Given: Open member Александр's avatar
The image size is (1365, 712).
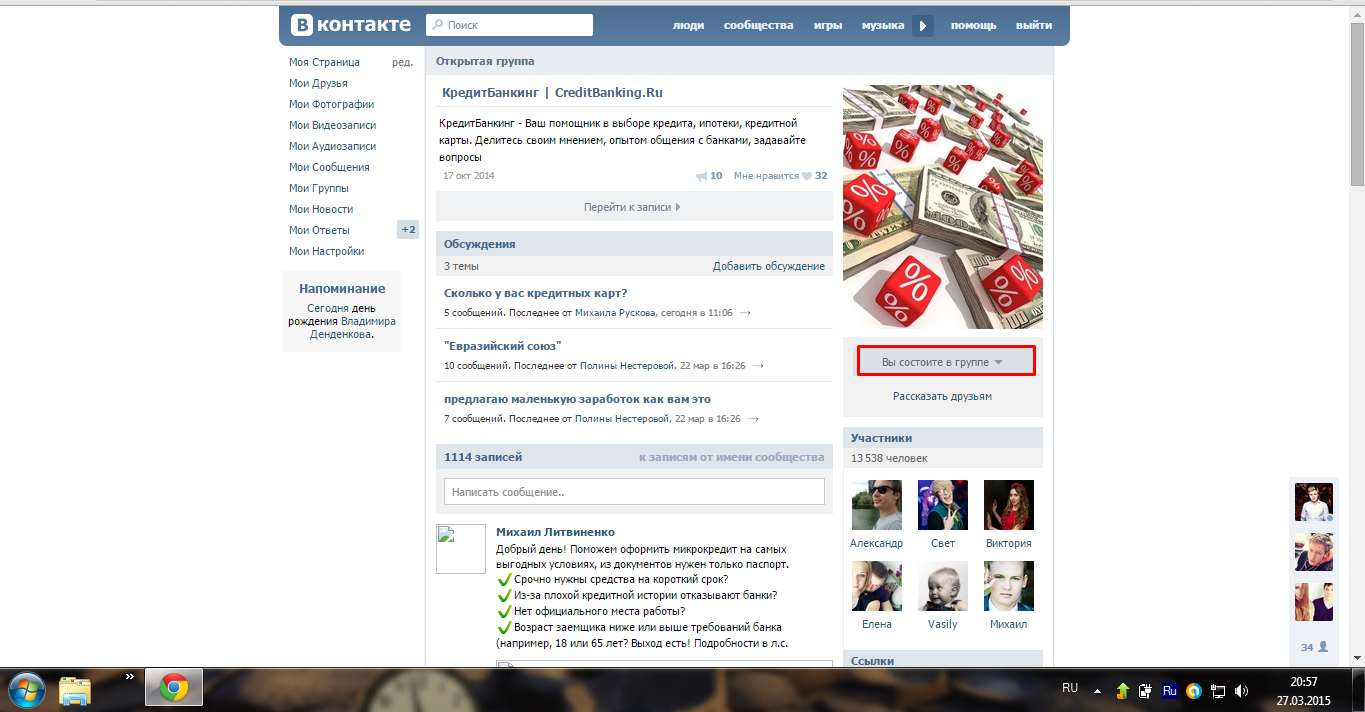Looking at the screenshot, I should click(x=876, y=505).
